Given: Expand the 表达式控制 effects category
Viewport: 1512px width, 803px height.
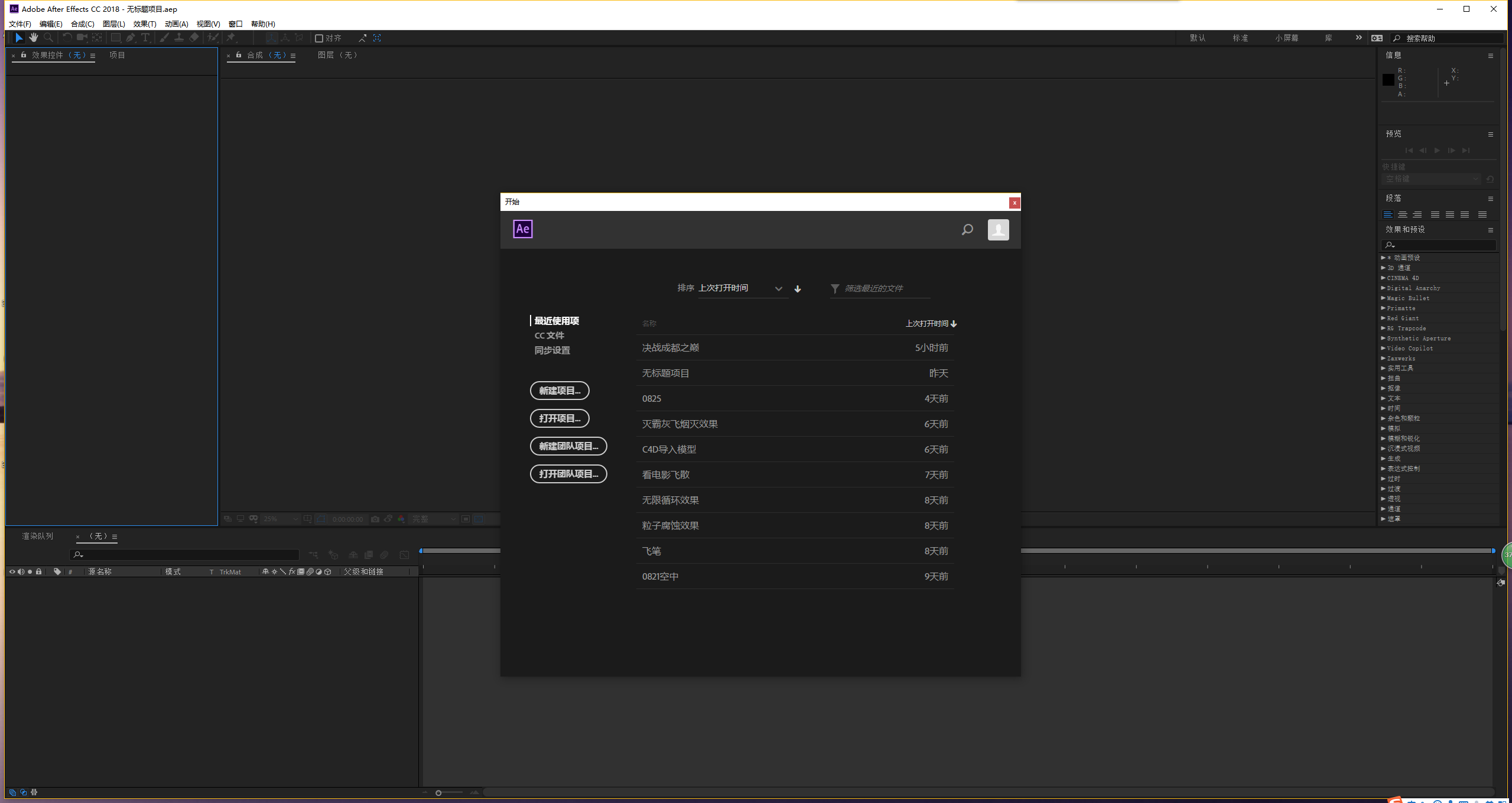Looking at the screenshot, I should tap(1383, 469).
